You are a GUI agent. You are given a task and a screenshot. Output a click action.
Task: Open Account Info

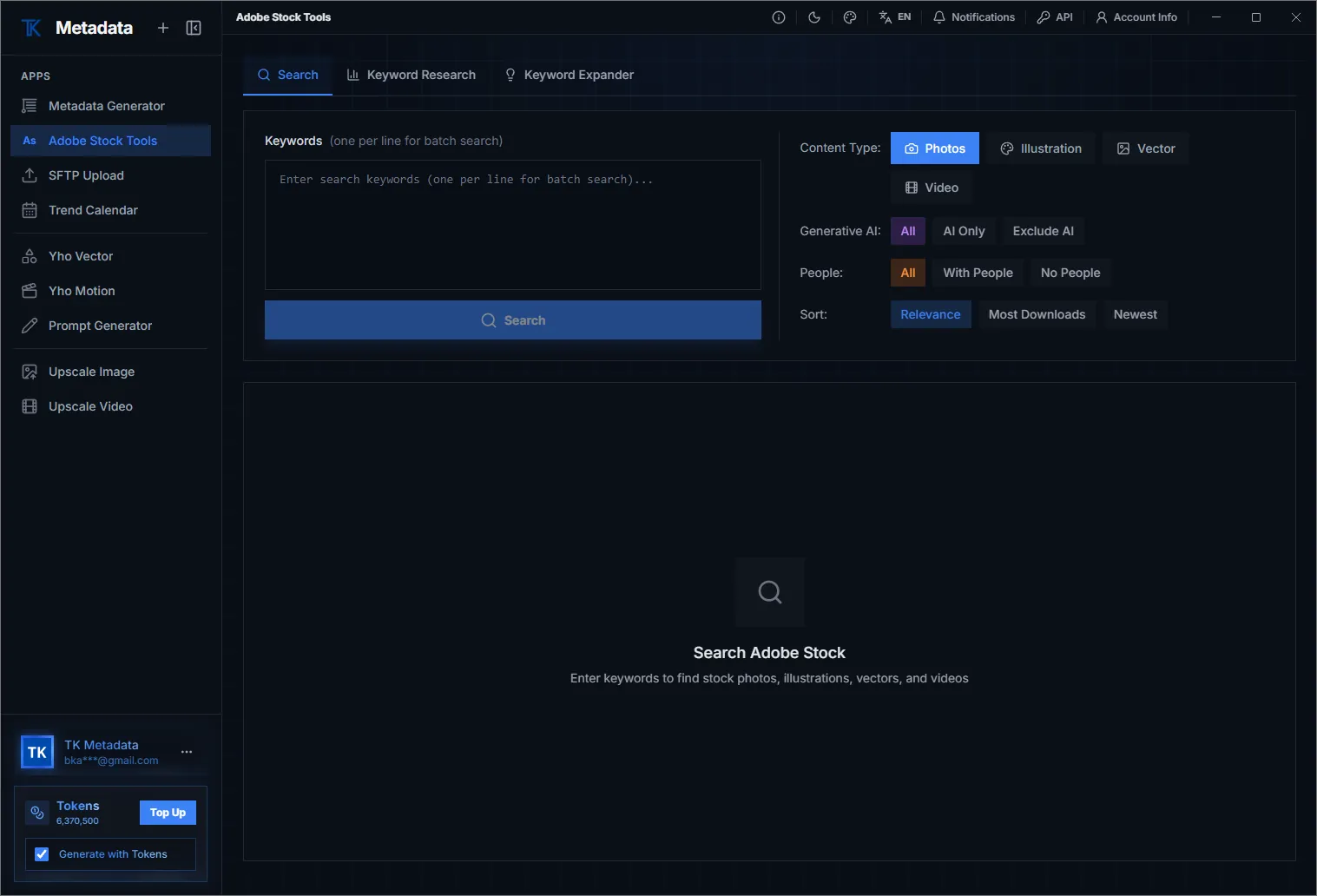(1136, 17)
